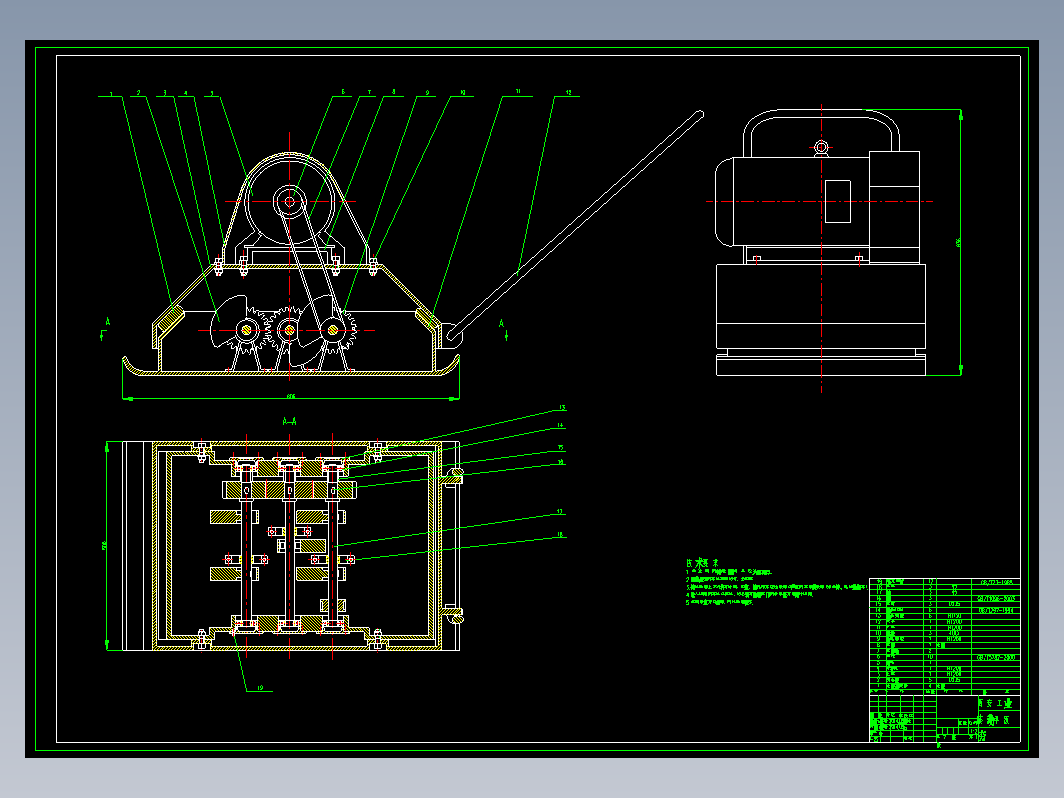The image size is (1064, 798).
Task: Select part callout number 13 label
Action: (562, 408)
